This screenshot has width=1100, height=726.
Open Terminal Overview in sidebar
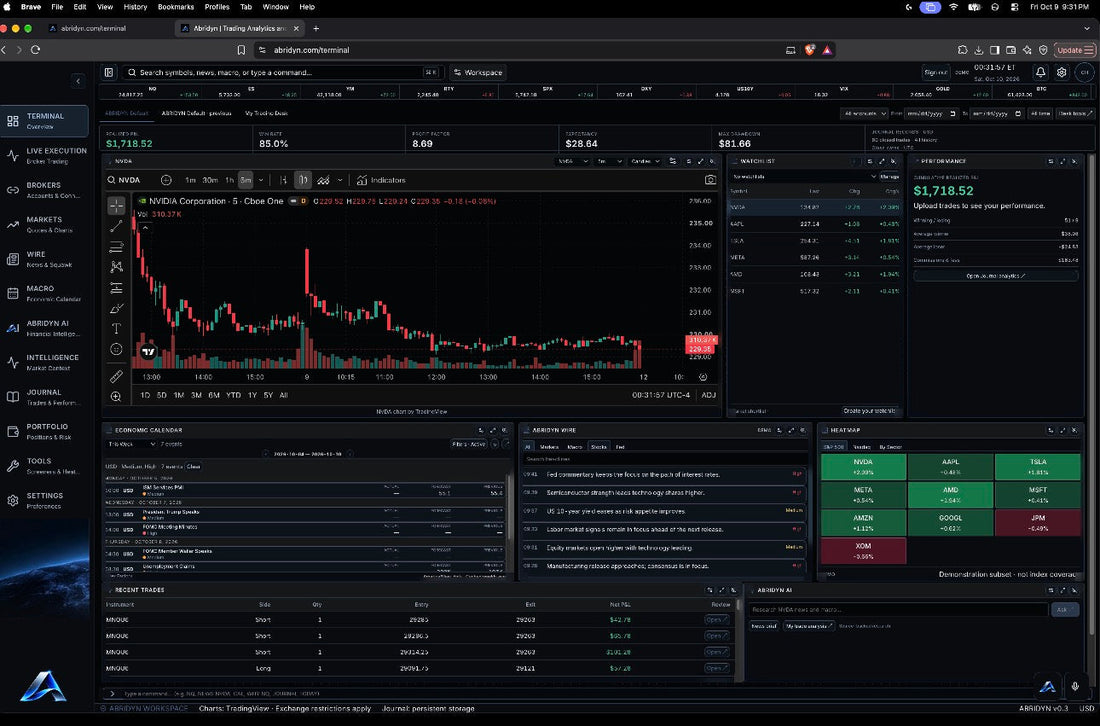click(x=45, y=121)
